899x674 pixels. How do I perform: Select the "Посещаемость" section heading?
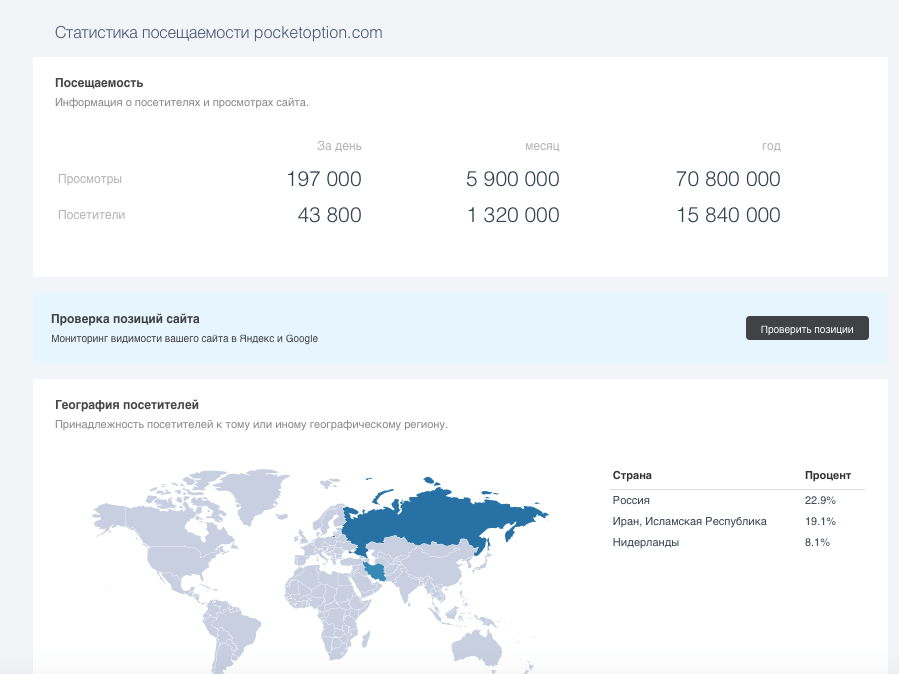click(99, 83)
